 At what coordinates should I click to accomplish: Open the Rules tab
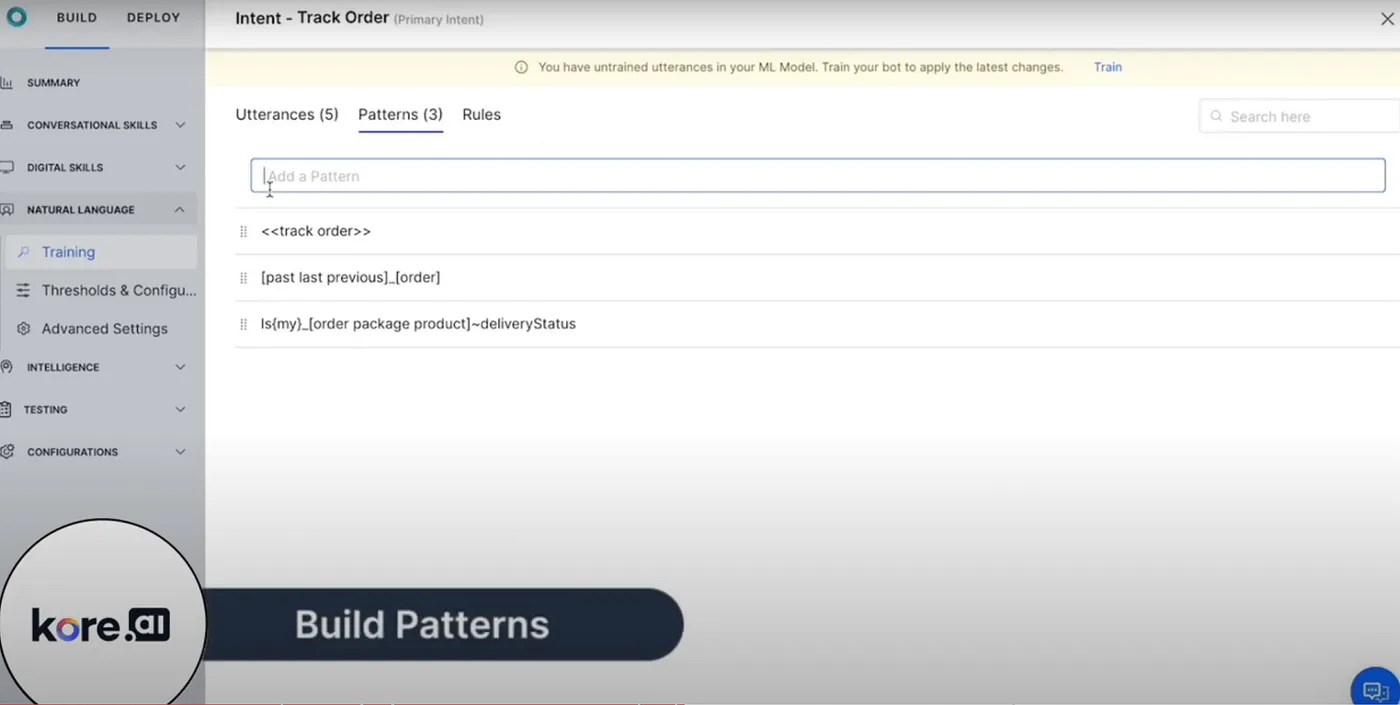click(x=481, y=114)
